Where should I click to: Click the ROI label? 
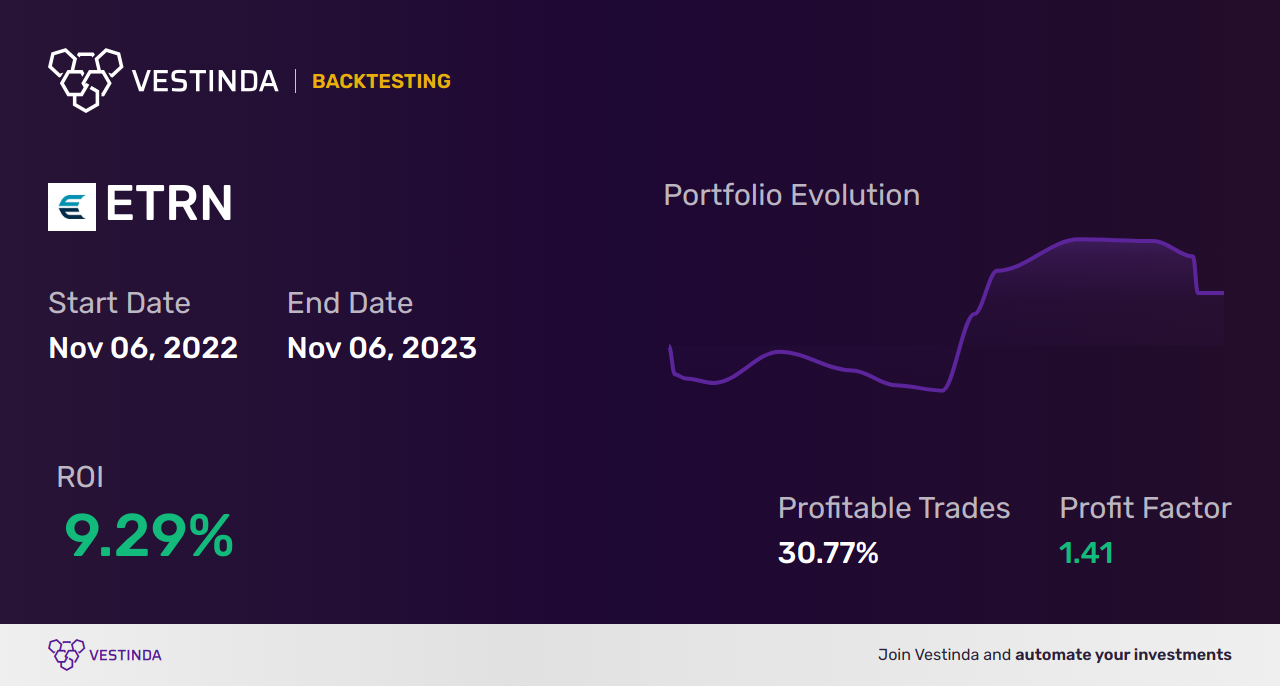coord(80,477)
